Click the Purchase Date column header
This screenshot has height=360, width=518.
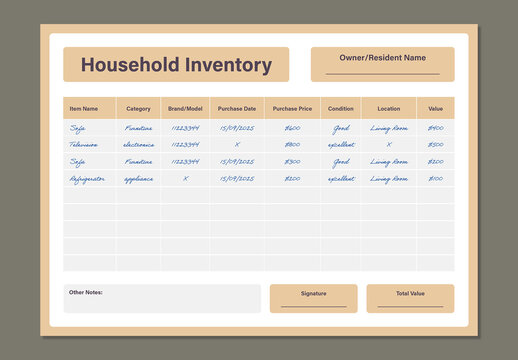(x=237, y=109)
